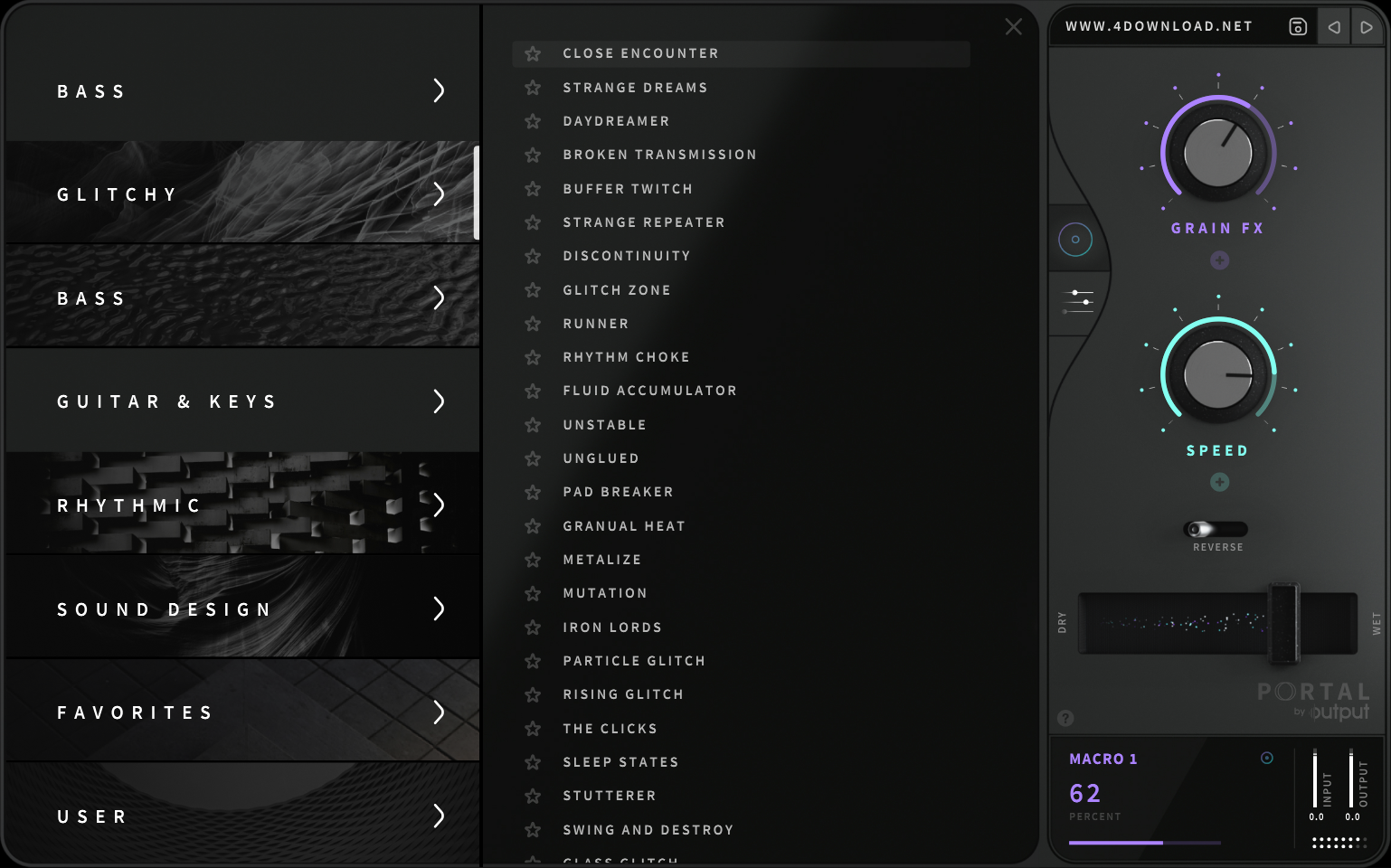
Task: Click the Macro 1 value 62
Action: 1084,793
